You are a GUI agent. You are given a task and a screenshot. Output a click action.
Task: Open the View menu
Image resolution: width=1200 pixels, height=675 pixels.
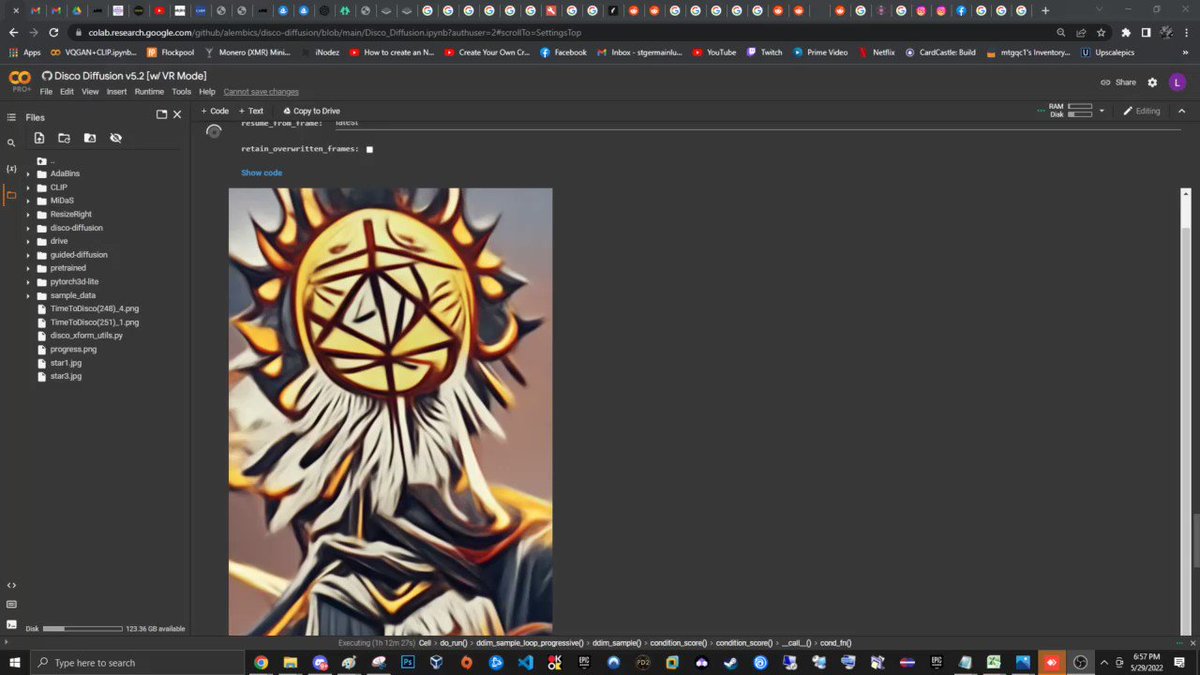tap(90, 92)
